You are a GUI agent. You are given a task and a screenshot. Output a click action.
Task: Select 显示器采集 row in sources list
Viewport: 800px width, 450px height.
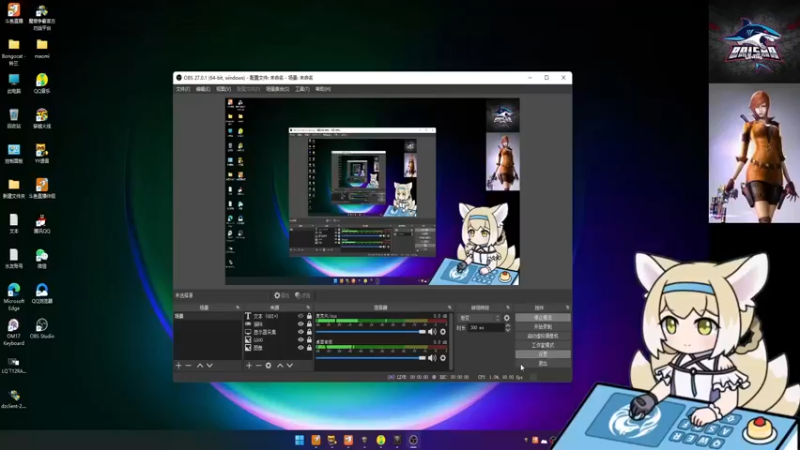click(278, 332)
